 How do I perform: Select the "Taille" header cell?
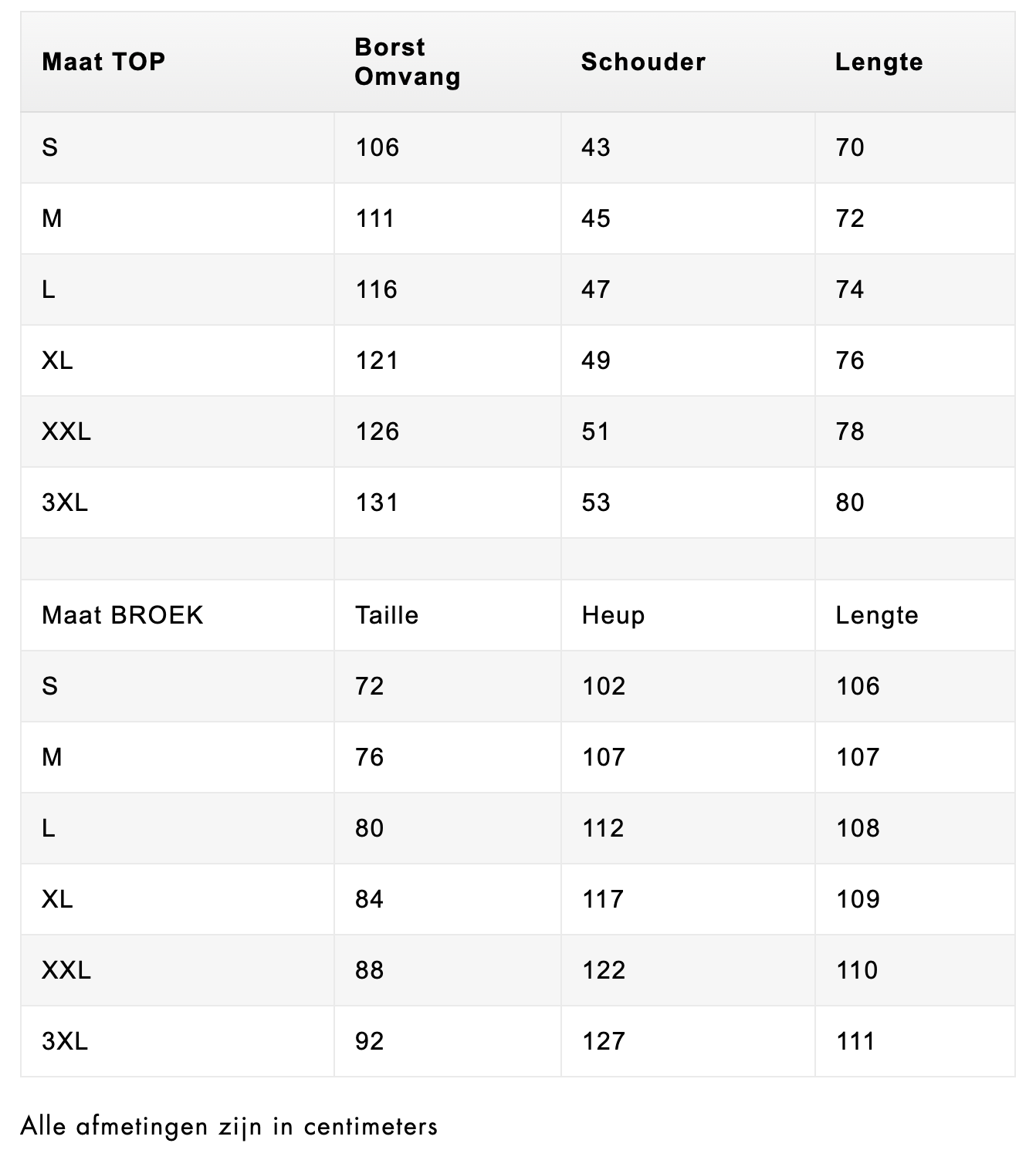point(387,615)
